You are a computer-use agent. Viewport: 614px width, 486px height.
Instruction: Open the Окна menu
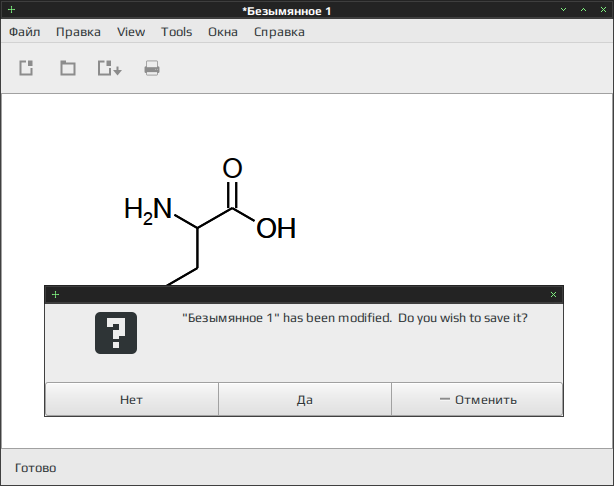(x=223, y=32)
